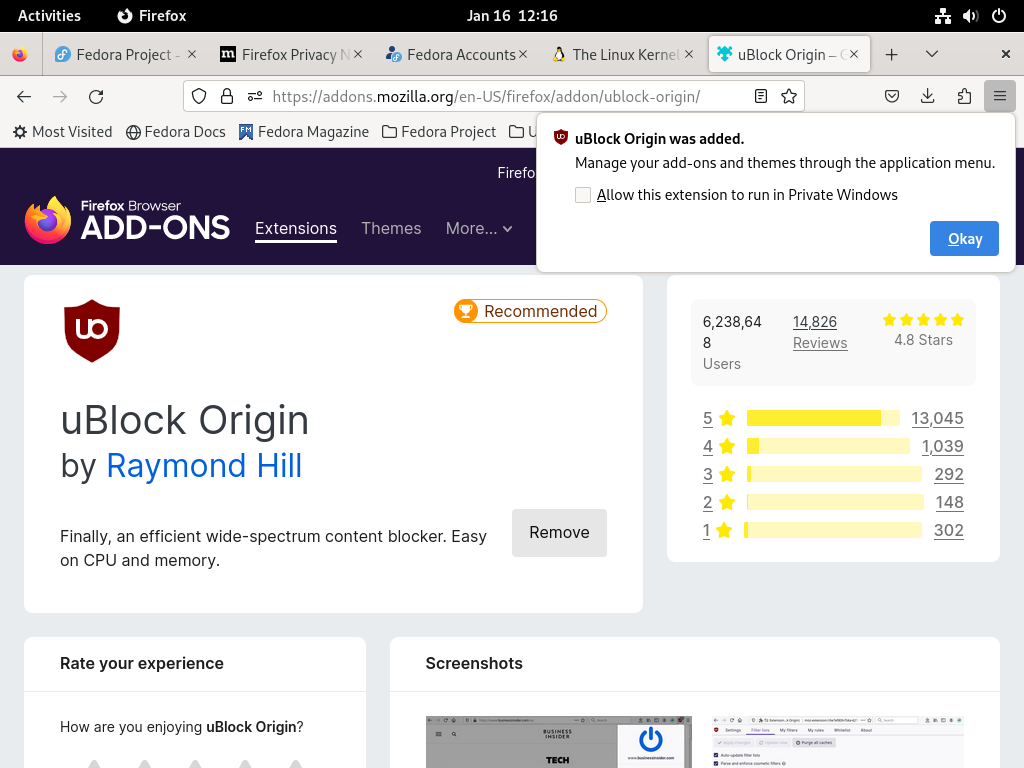Close the uBlock Origin tab

tap(854, 54)
